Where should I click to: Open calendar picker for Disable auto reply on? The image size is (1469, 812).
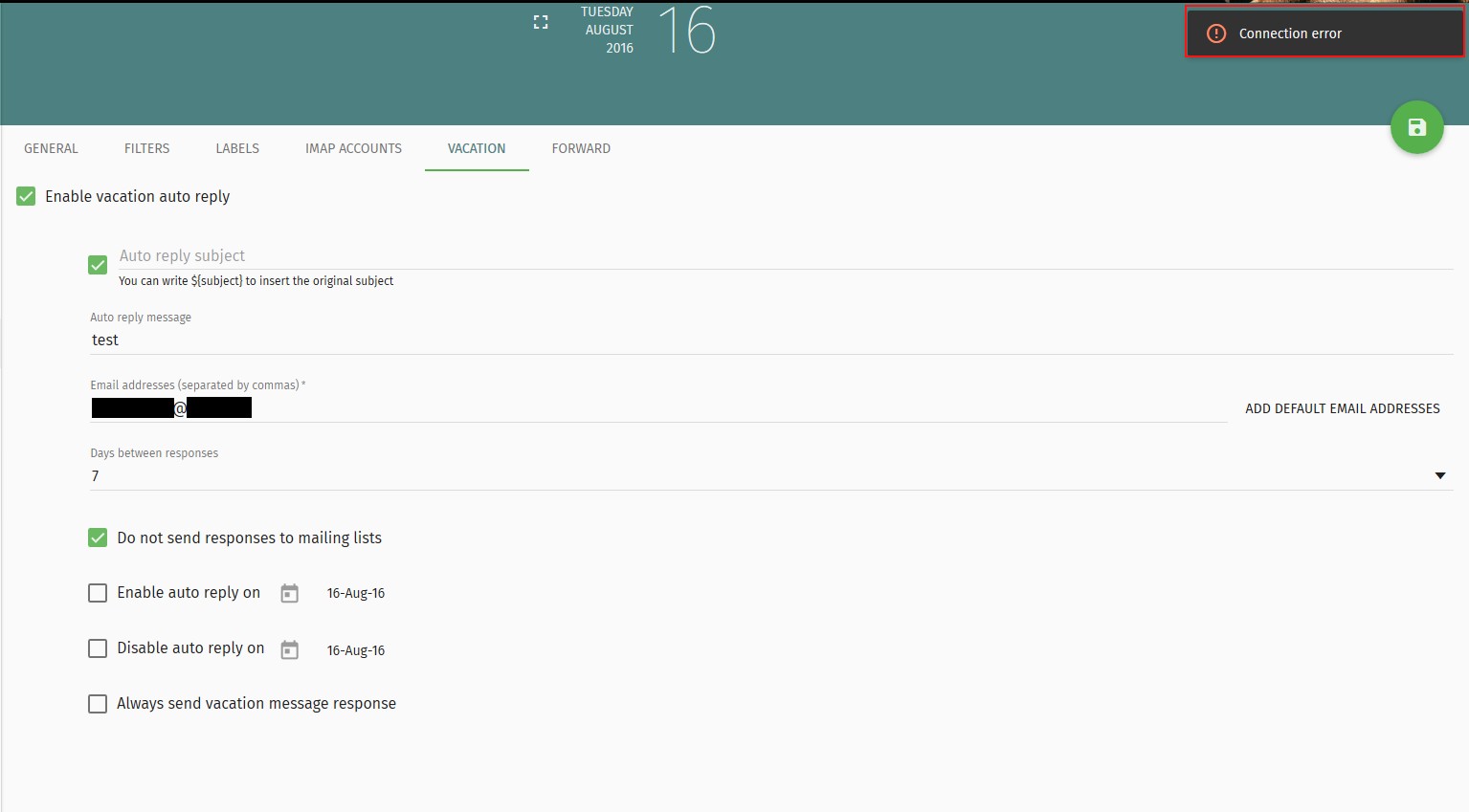tap(289, 650)
